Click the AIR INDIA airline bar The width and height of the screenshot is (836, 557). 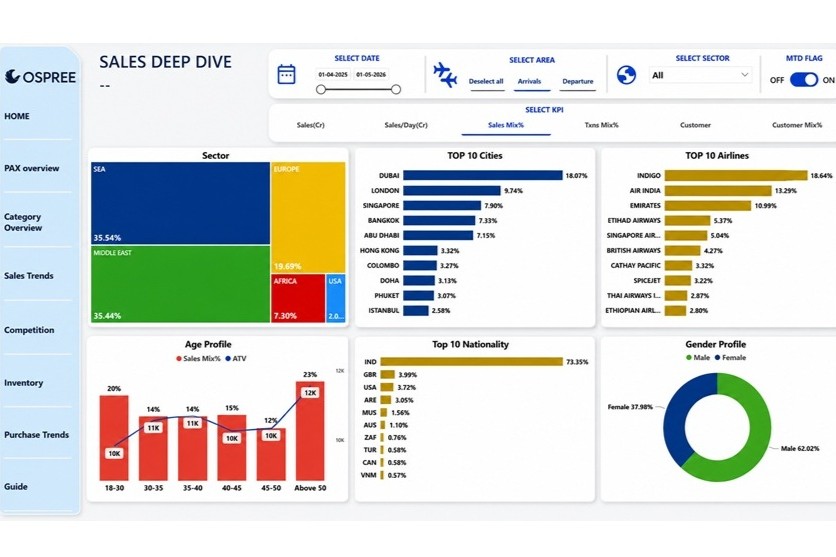(718, 190)
